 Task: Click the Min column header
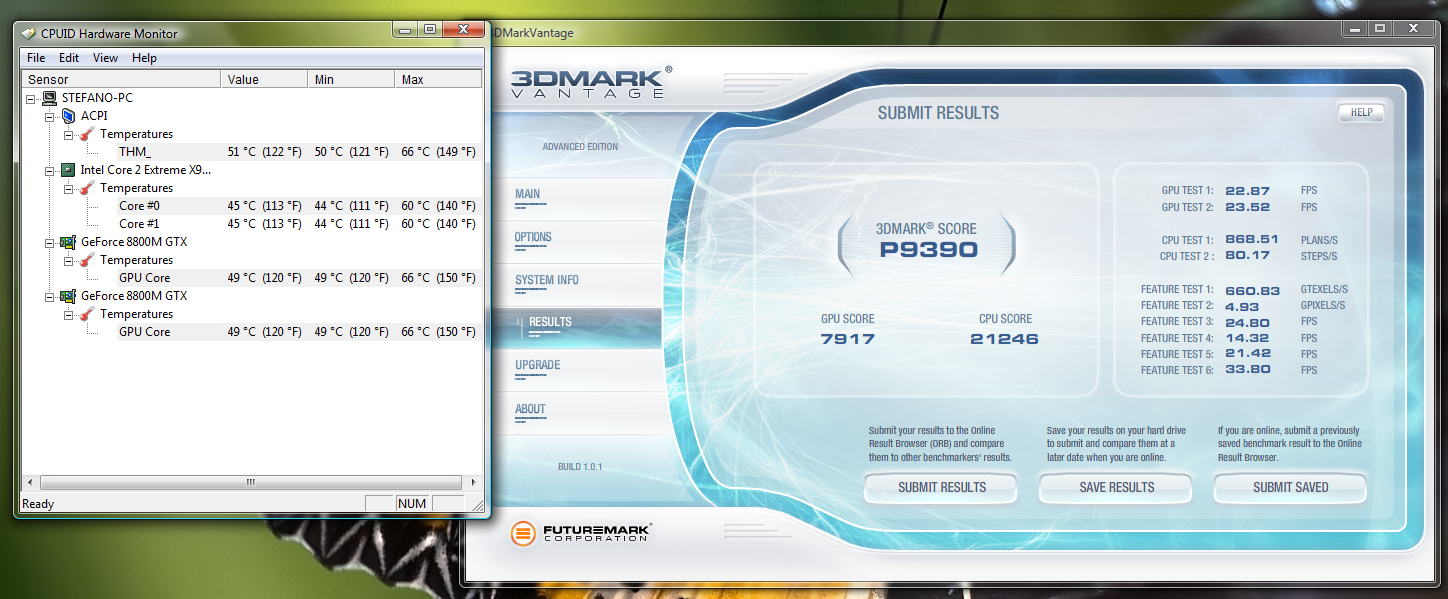point(351,79)
